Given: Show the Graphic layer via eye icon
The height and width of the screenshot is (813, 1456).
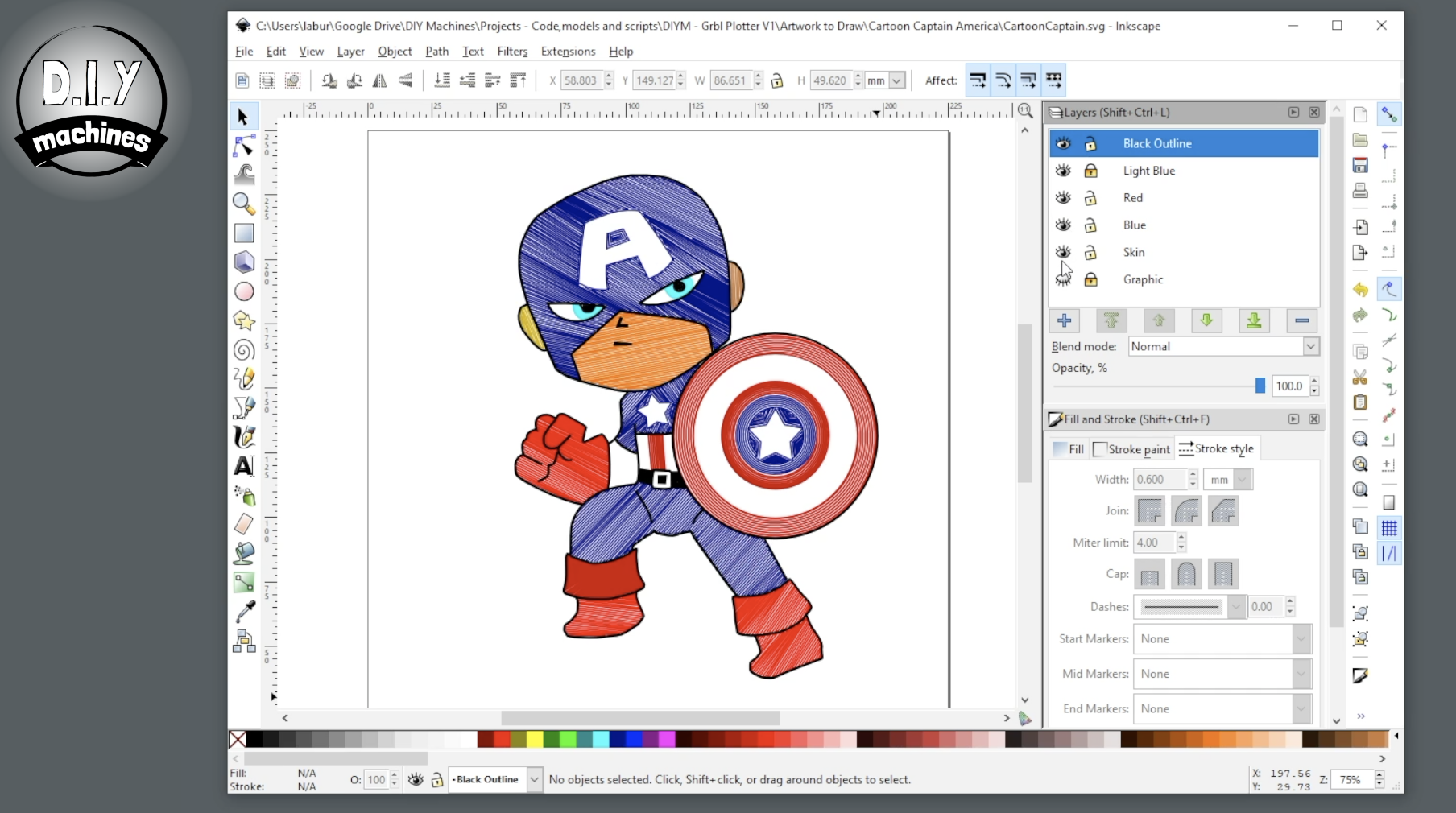Looking at the screenshot, I should point(1063,279).
